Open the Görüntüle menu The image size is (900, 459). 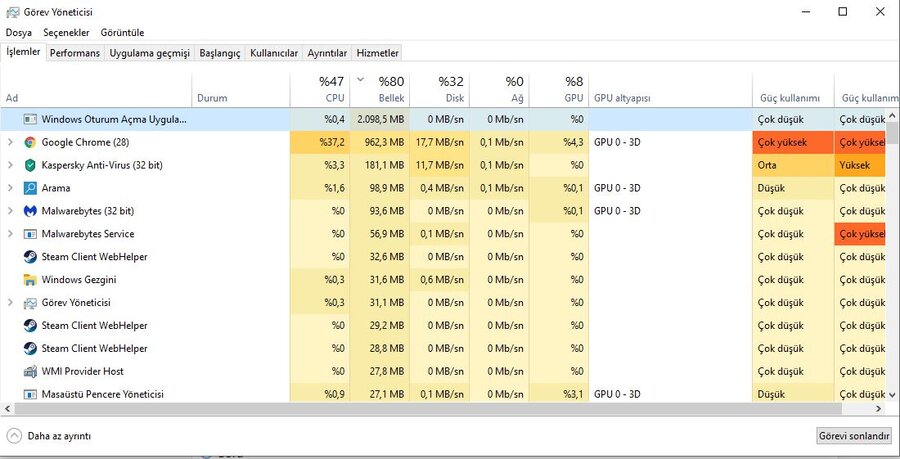pyautogui.click(x=122, y=33)
